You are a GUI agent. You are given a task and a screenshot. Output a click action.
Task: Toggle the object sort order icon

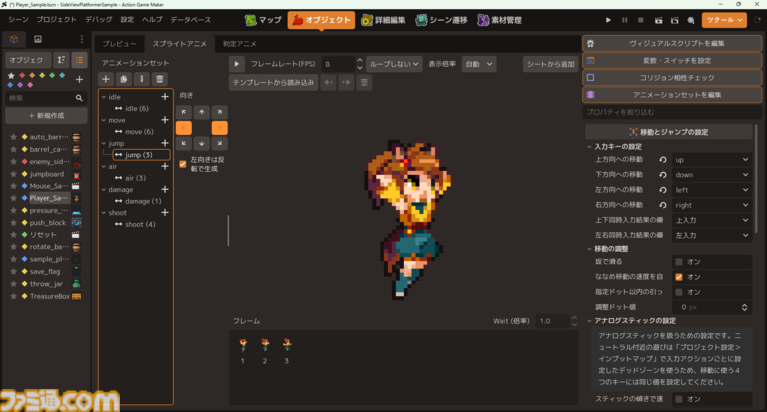point(61,60)
